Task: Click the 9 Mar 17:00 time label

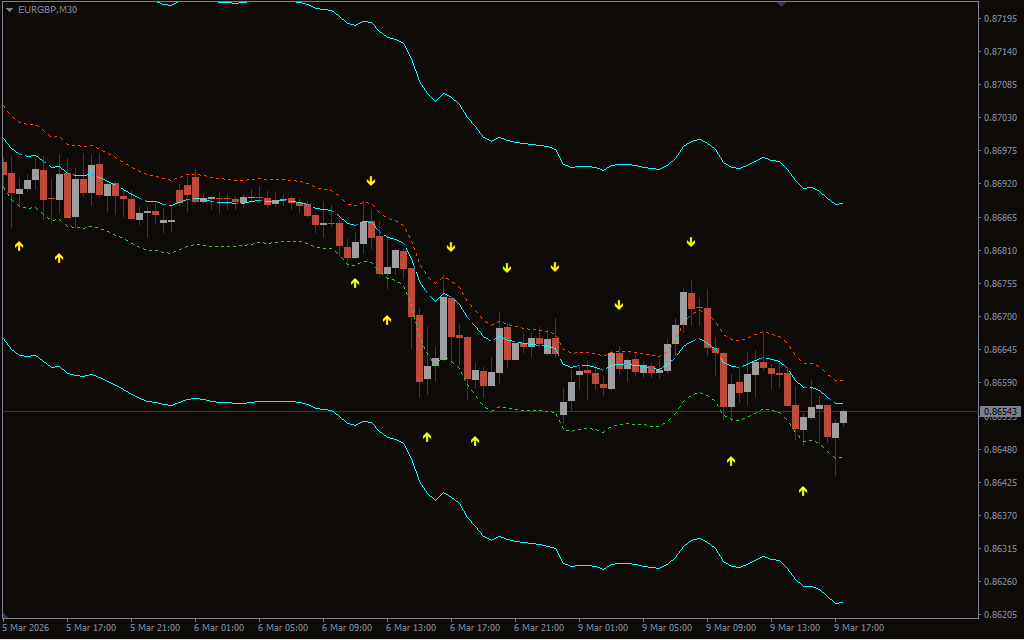Action: pos(859,628)
